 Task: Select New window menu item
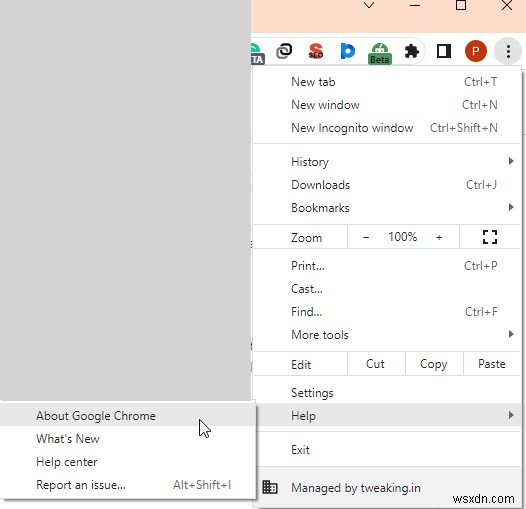coord(387,105)
